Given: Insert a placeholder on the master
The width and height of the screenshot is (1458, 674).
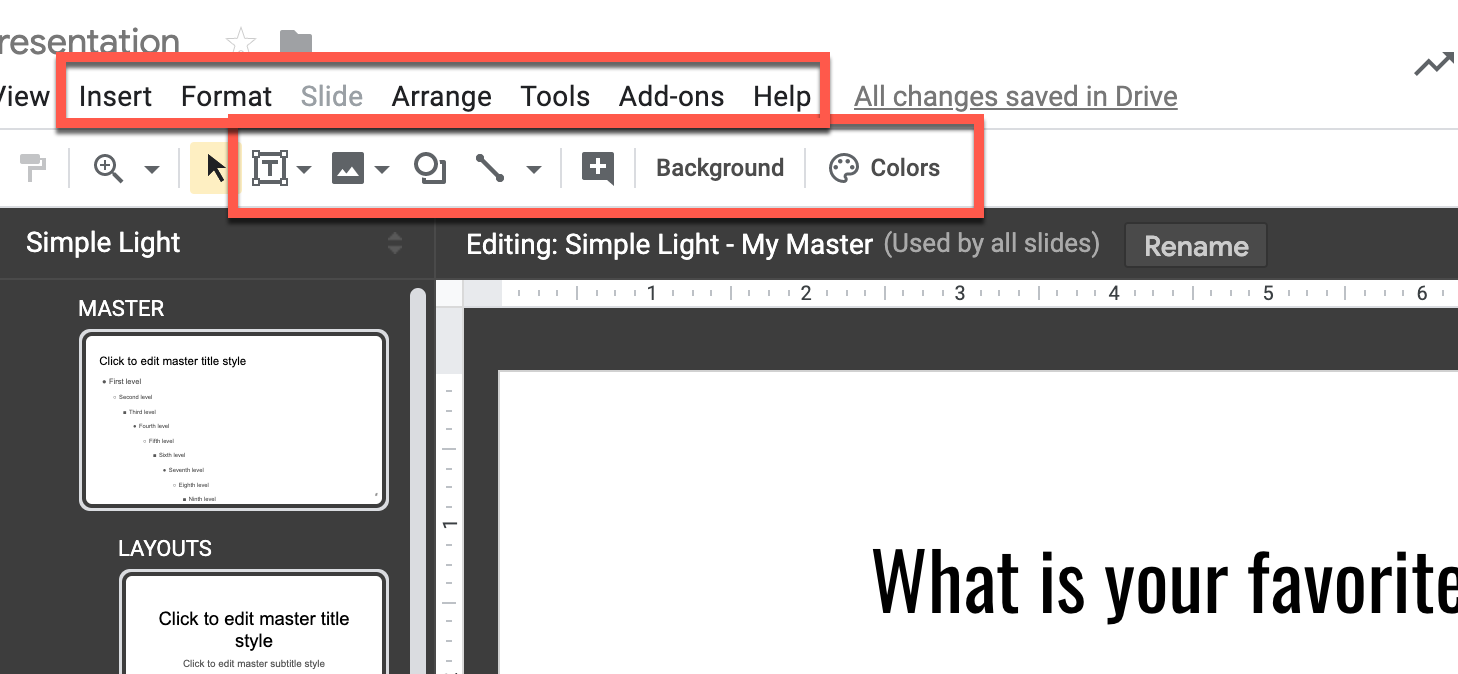Looking at the screenshot, I should (596, 167).
